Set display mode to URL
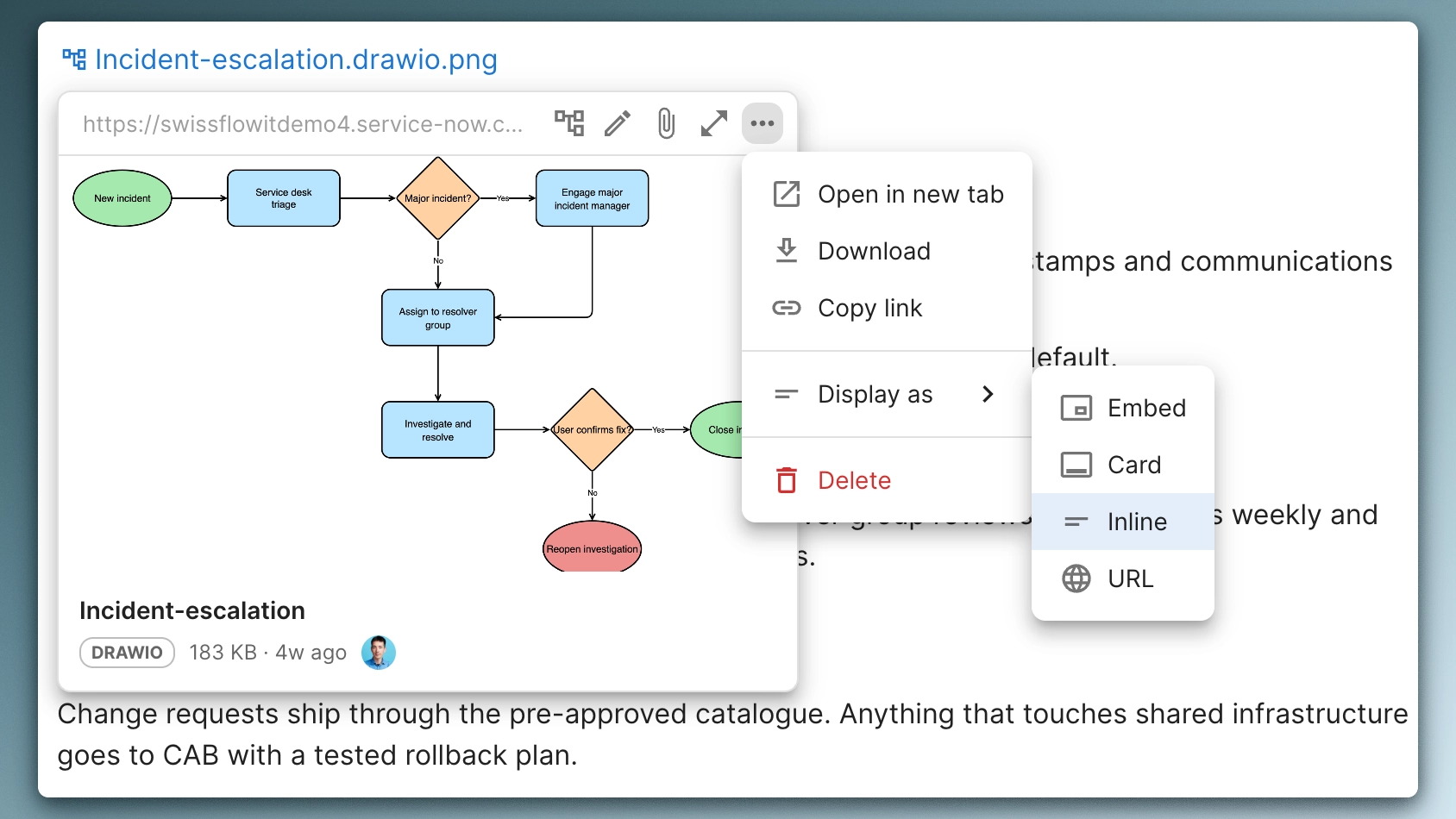Viewport: 1456px width, 819px height. click(1123, 578)
